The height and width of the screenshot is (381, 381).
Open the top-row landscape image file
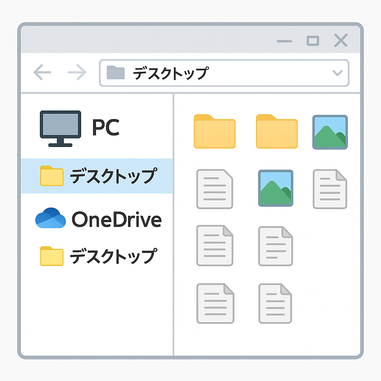click(330, 132)
